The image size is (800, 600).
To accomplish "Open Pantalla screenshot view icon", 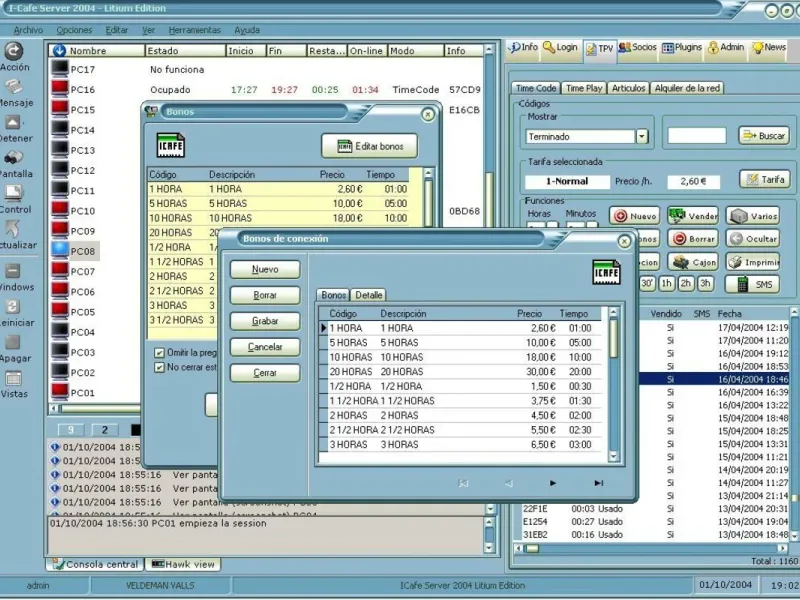I will (x=13, y=158).
